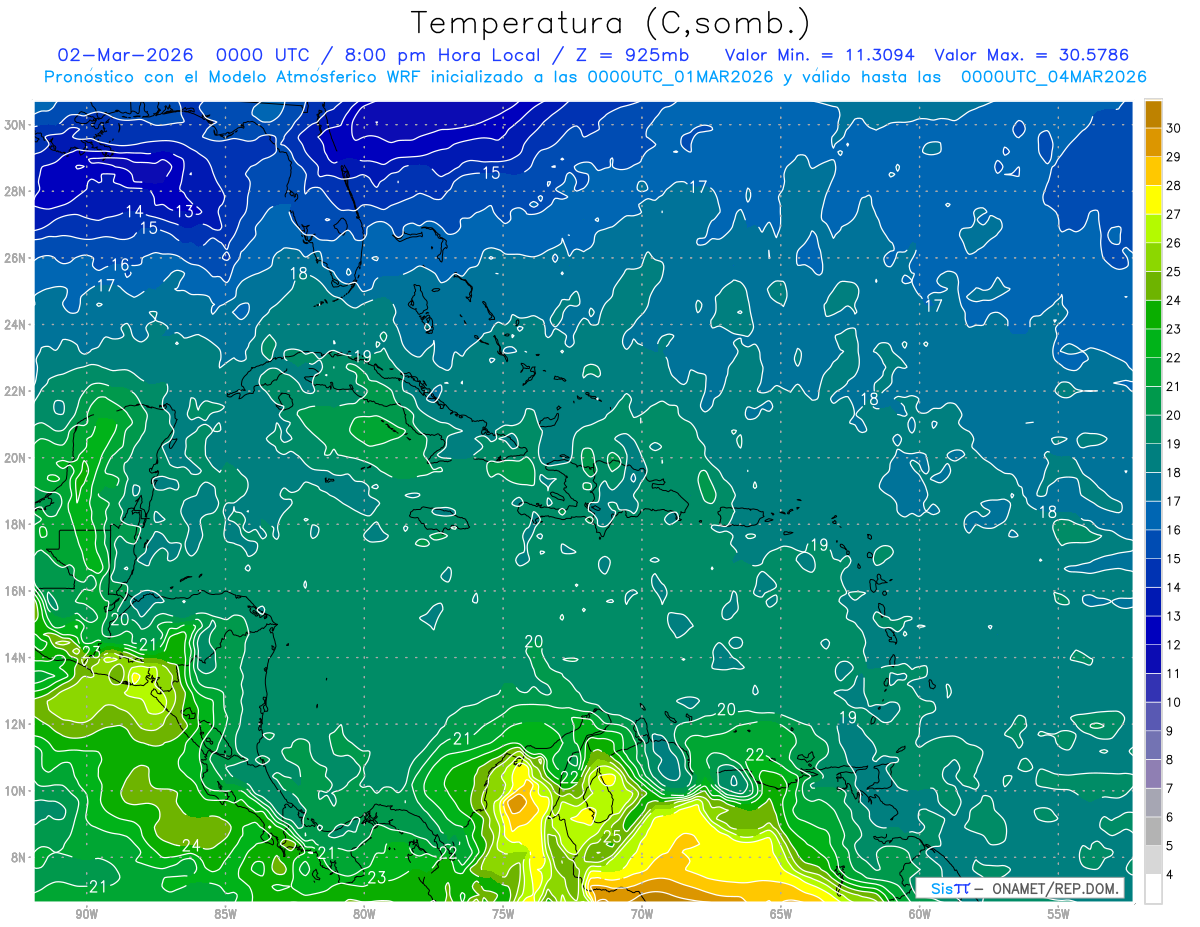Click the "24N" latitude axis label

click(x=15, y=325)
